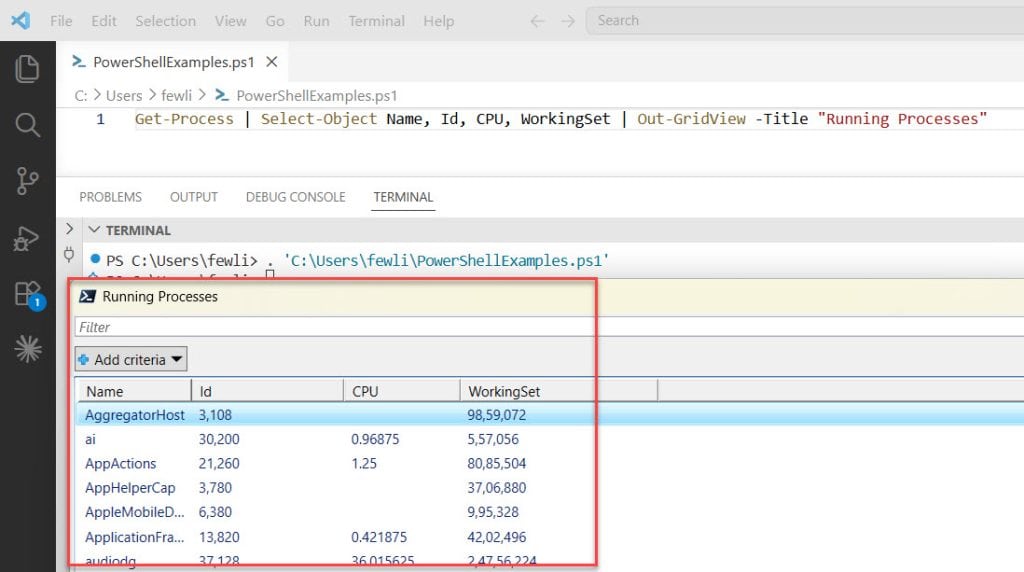Open the Selection menu
1024x572 pixels.
tap(165, 21)
